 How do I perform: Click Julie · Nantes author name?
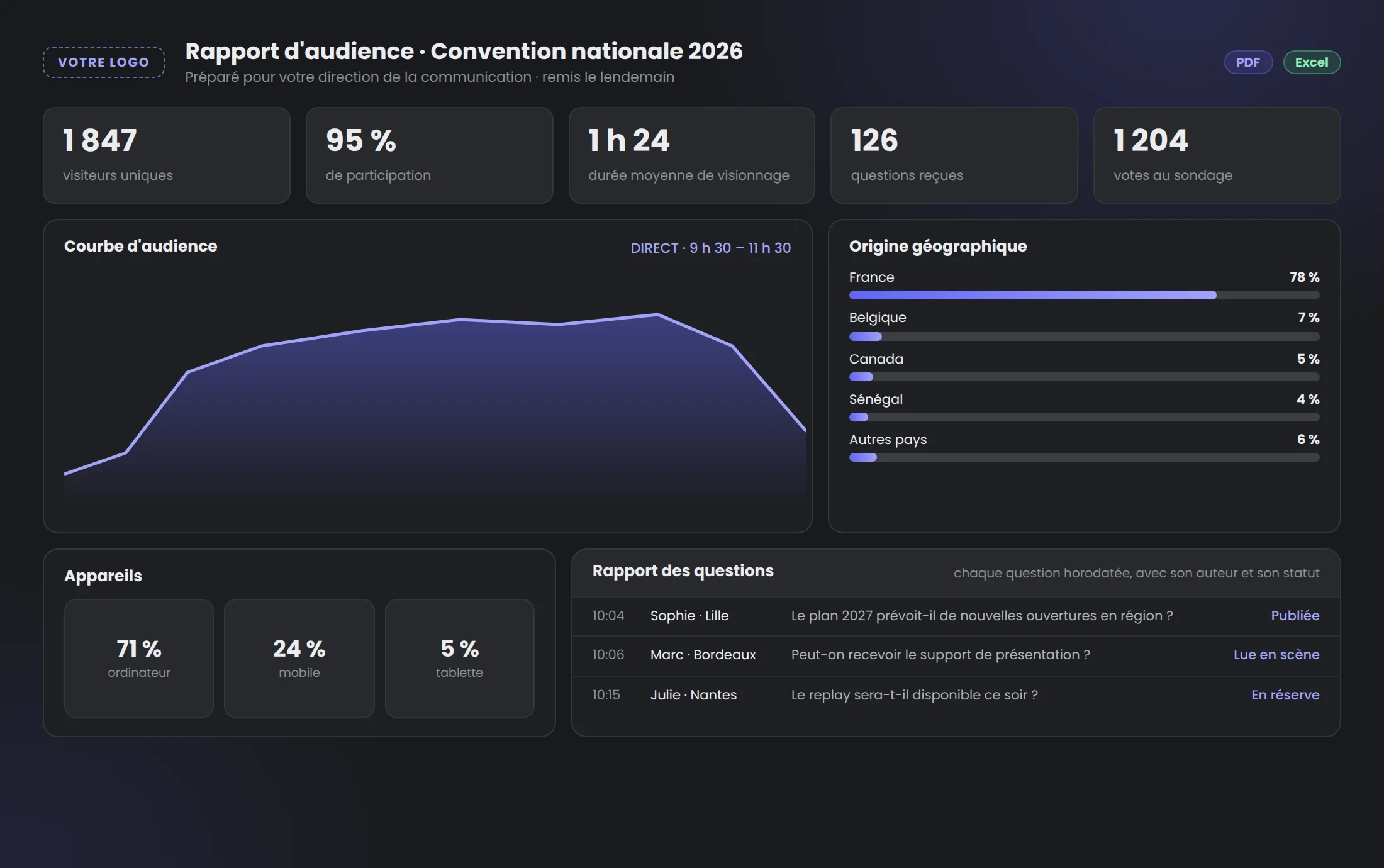point(693,695)
